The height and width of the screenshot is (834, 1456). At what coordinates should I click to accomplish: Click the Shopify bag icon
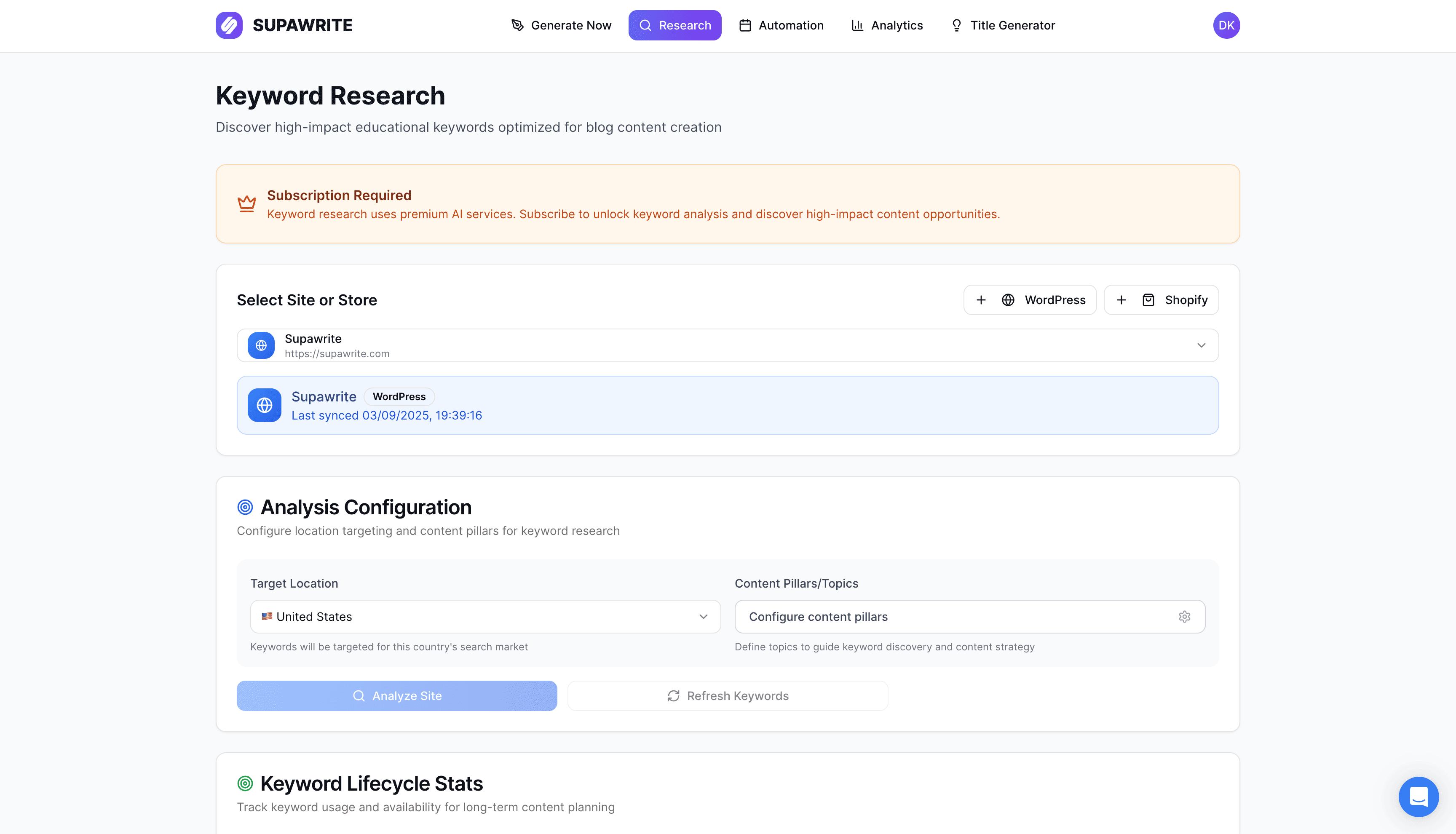click(1149, 299)
